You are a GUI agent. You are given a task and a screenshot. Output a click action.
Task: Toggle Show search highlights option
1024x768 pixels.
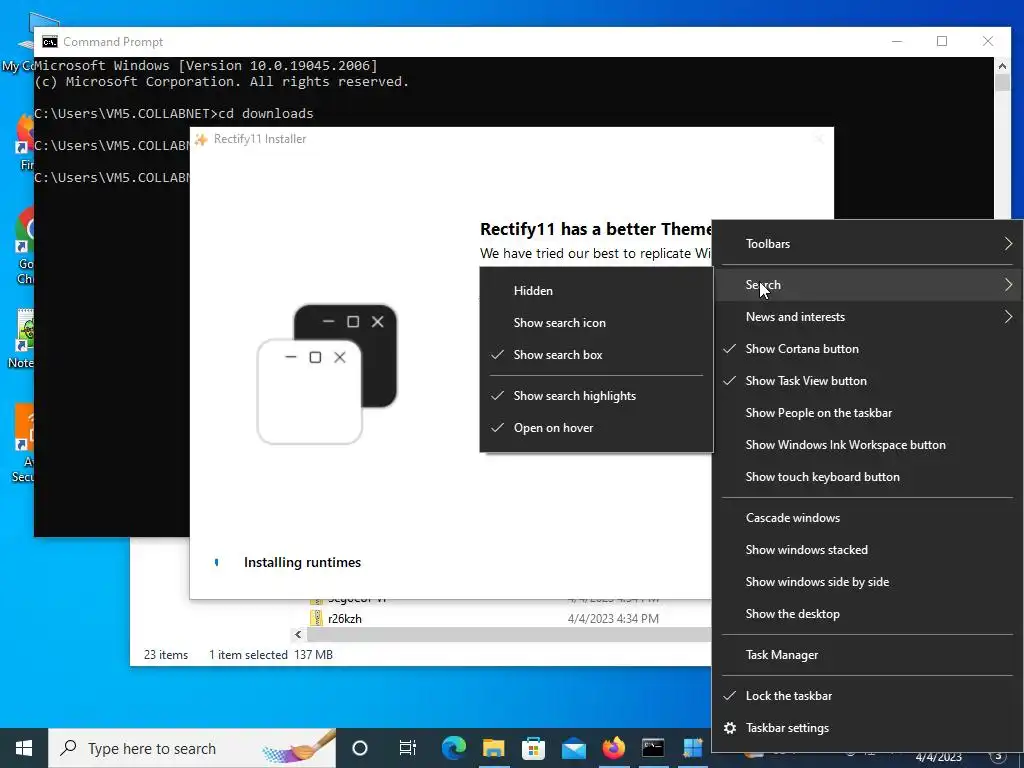coord(596,396)
